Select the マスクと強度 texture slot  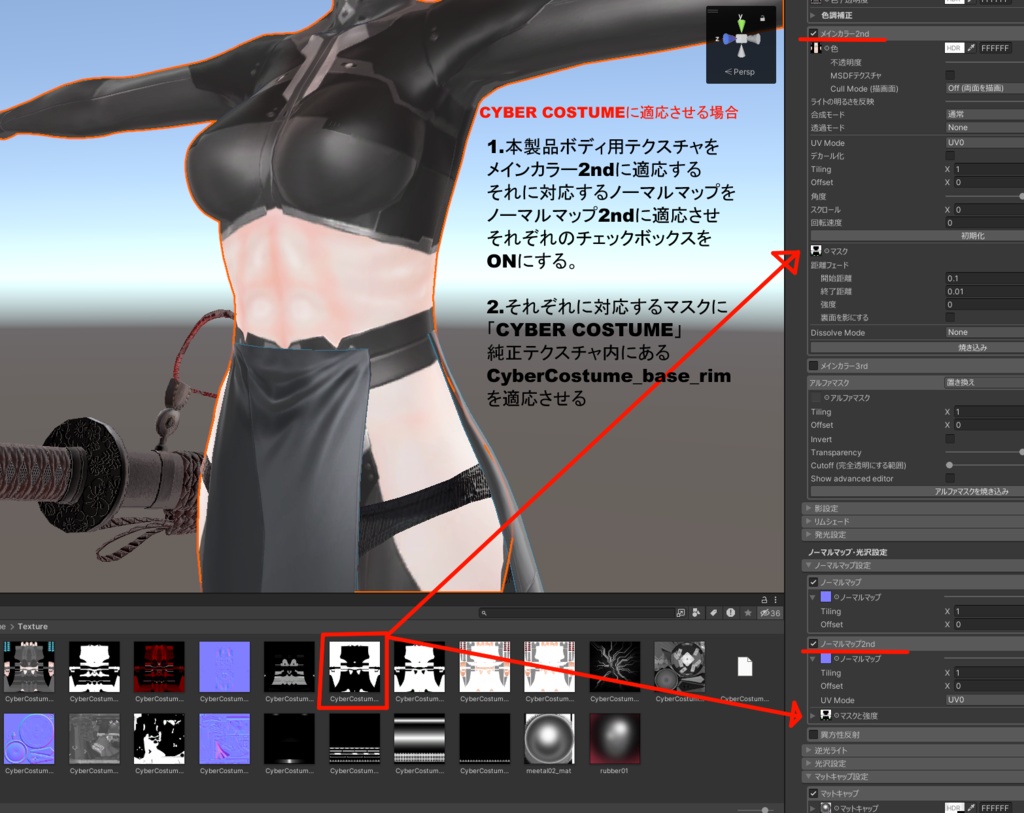coord(826,716)
